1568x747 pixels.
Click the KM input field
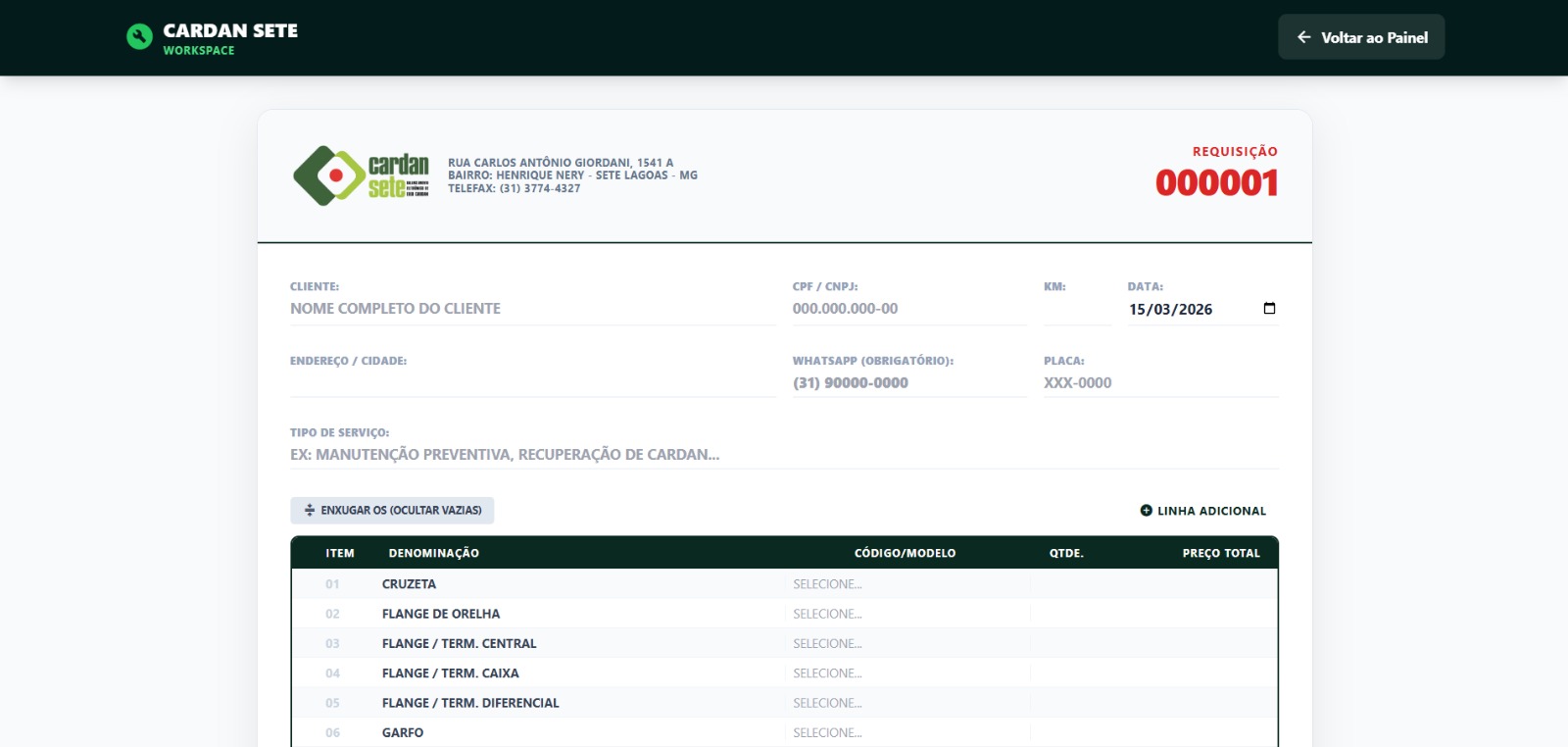tap(1076, 309)
